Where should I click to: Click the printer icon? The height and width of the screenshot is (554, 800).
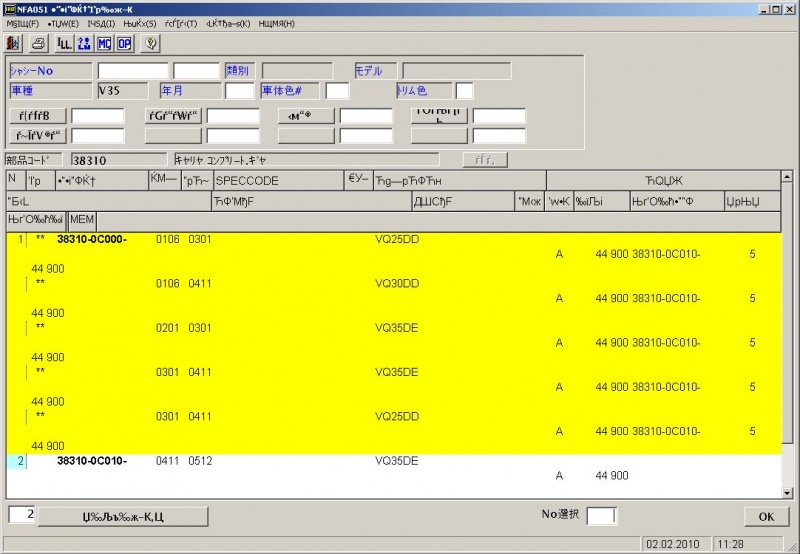[38, 43]
